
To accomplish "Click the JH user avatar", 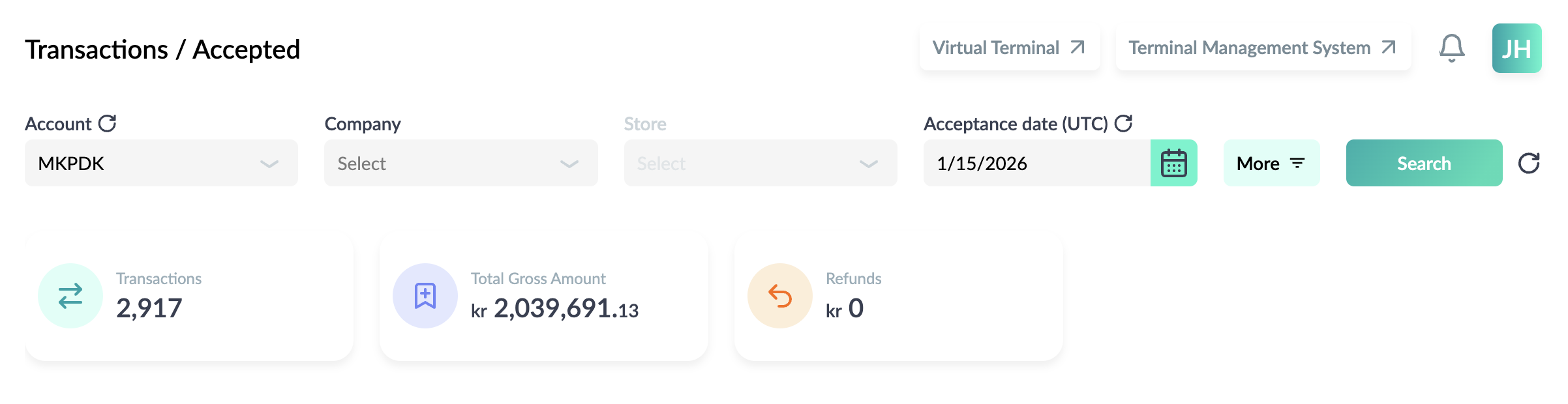I will (x=1516, y=48).
